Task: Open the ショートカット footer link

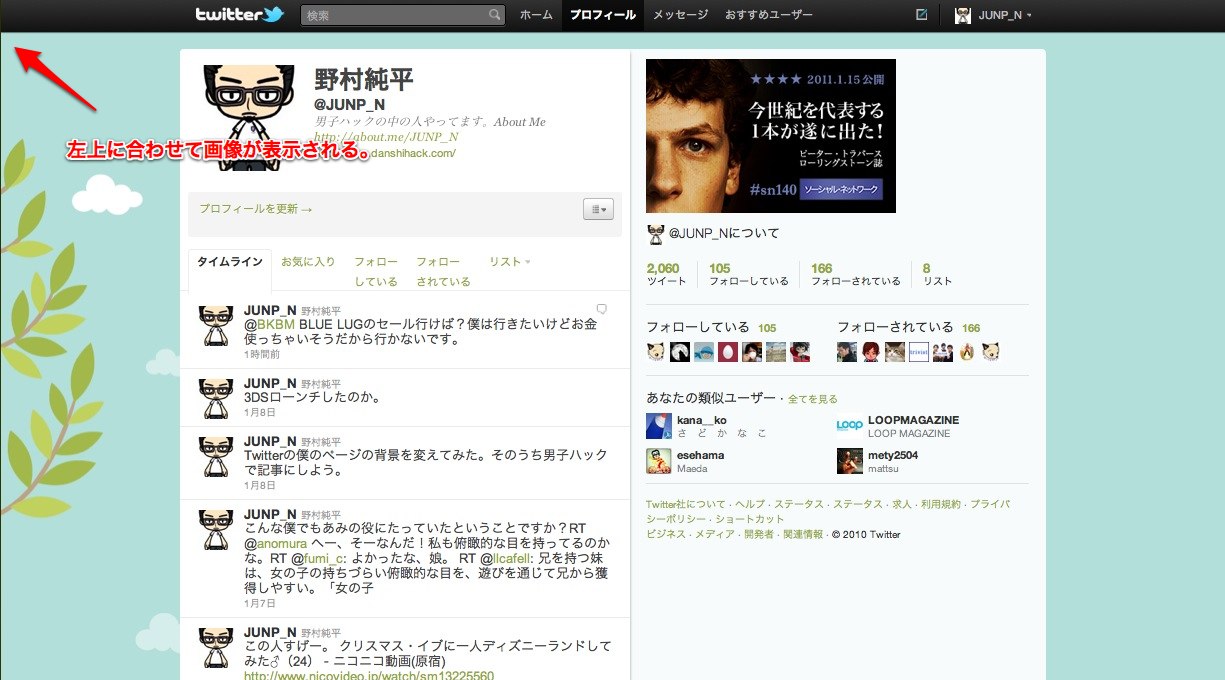Action: (x=750, y=519)
